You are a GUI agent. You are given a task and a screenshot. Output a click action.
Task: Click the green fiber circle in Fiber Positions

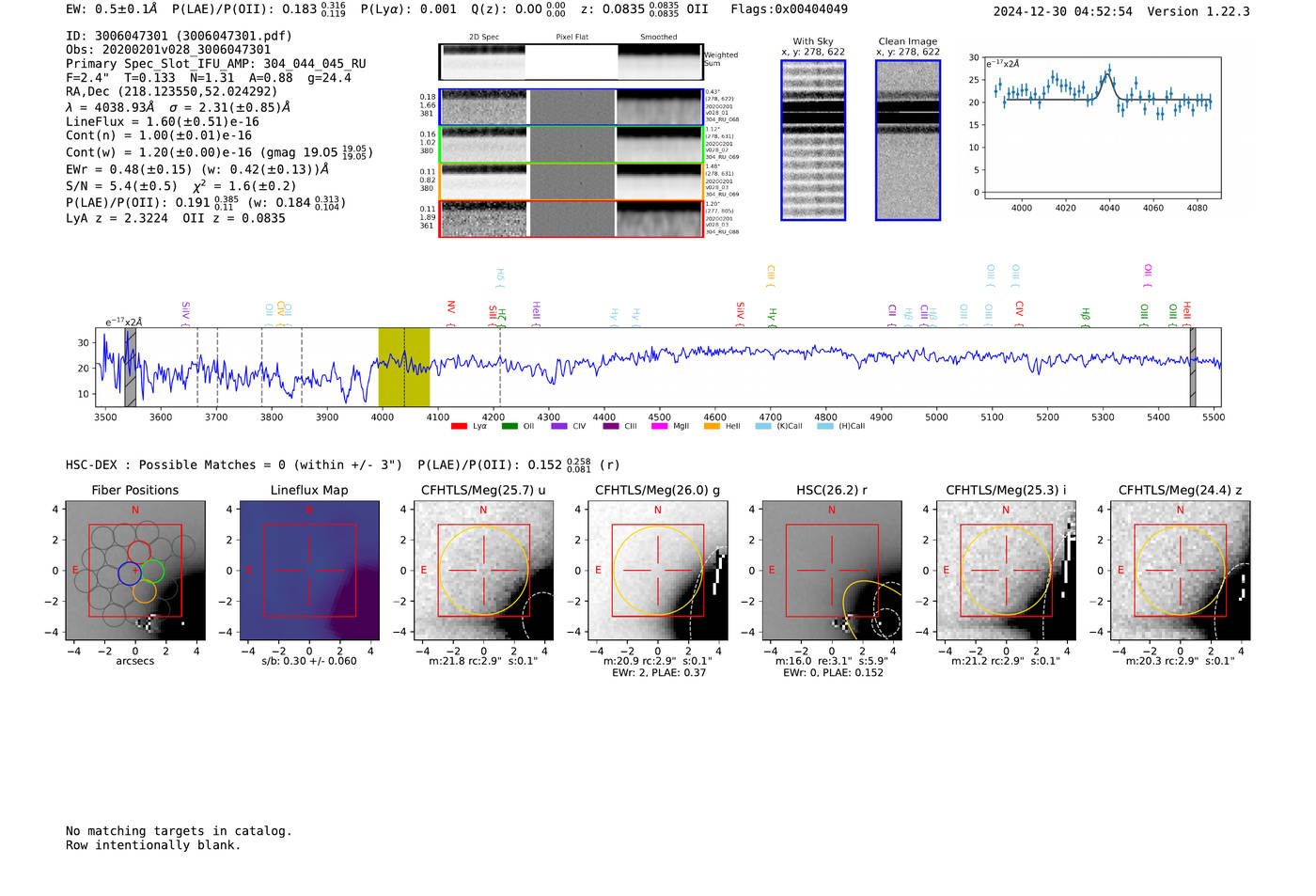[x=153, y=571]
